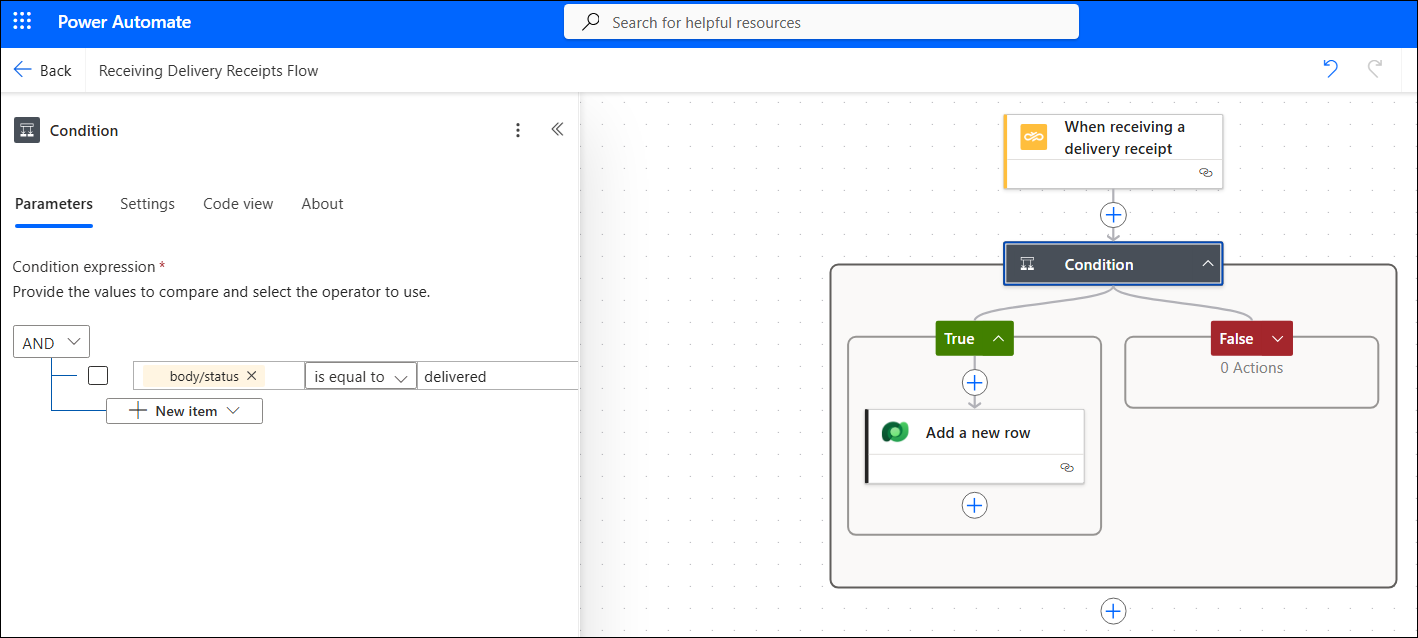Expand the New item dropdown
The width and height of the screenshot is (1418, 638).
coord(233,411)
